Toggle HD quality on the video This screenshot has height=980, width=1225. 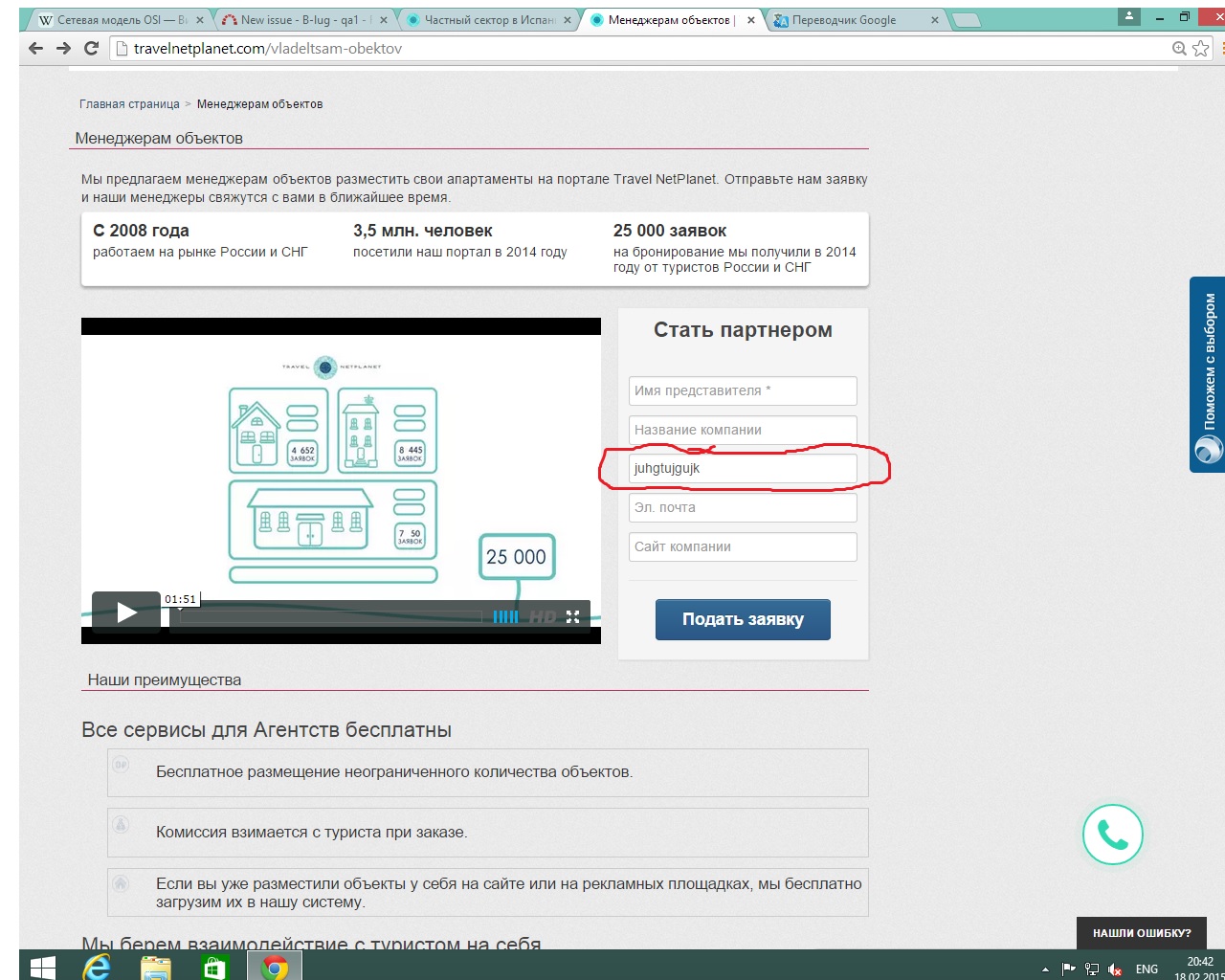[543, 617]
